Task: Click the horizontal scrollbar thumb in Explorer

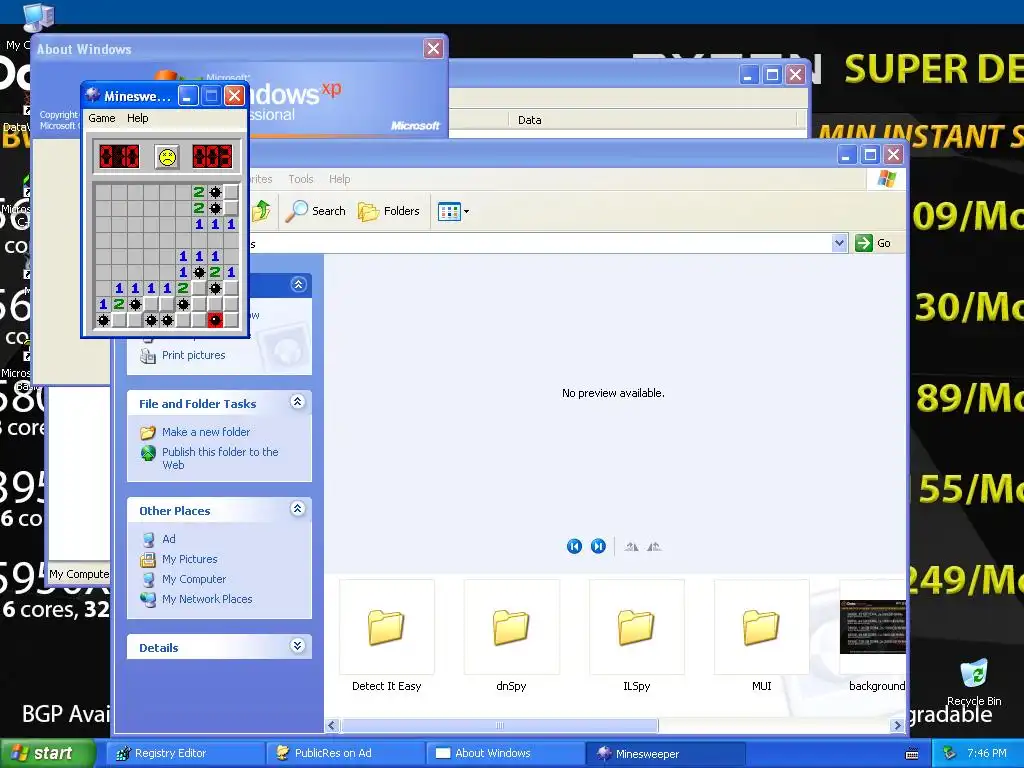Action: (499, 726)
